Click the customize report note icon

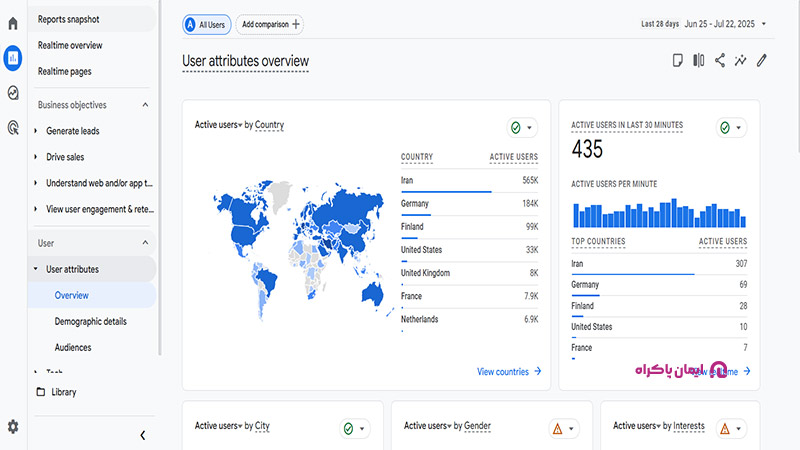pos(678,60)
